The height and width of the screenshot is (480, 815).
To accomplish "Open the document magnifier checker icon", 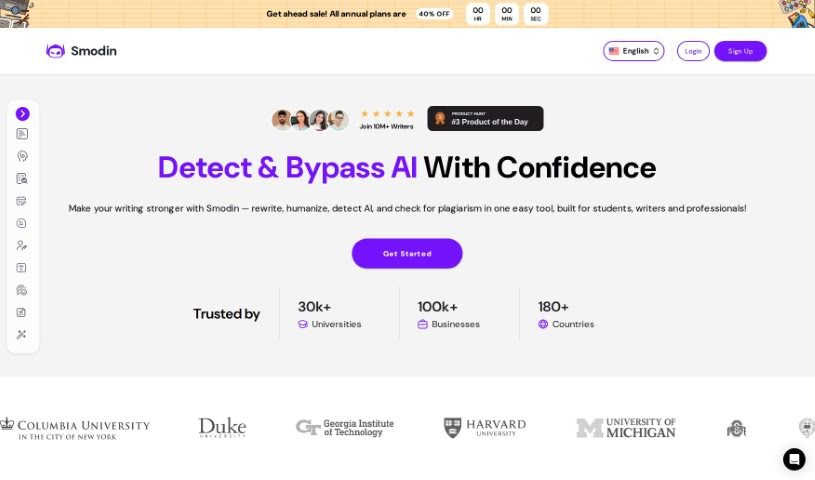I will [x=22, y=179].
